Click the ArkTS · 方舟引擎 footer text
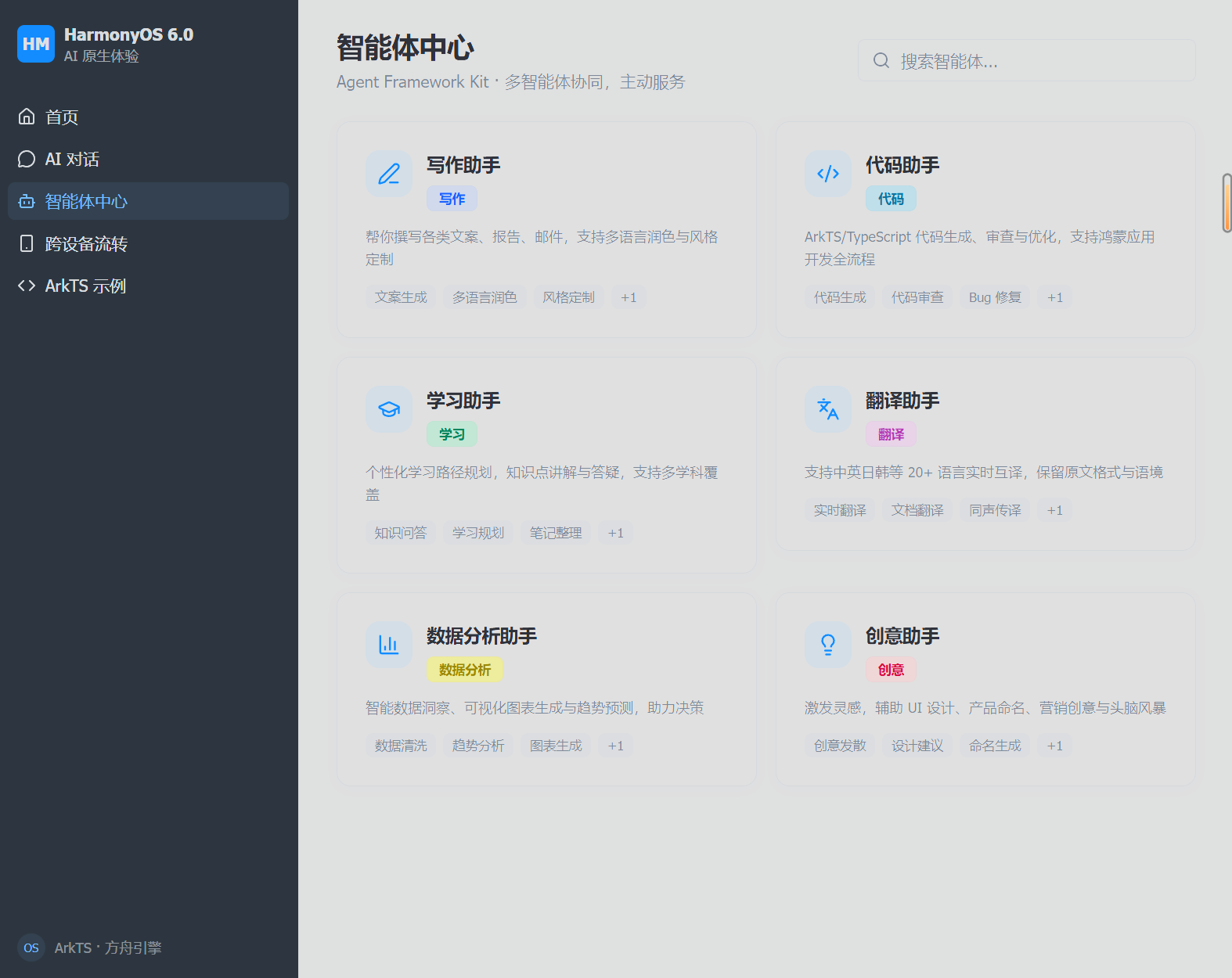 click(108, 947)
